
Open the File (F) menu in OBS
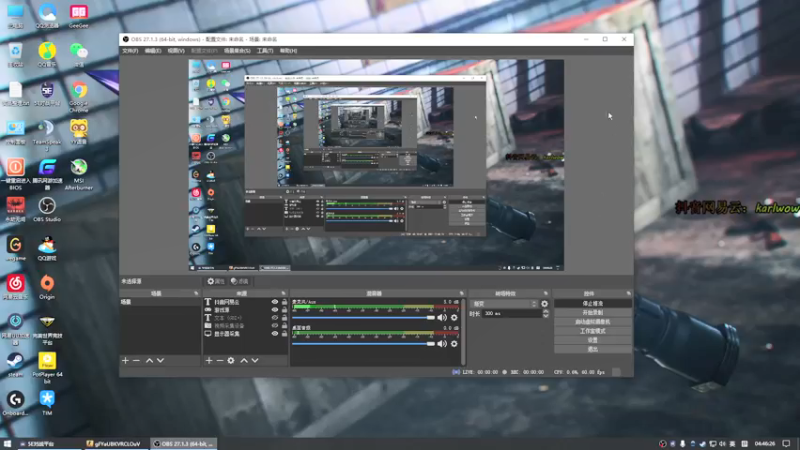coord(130,51)
